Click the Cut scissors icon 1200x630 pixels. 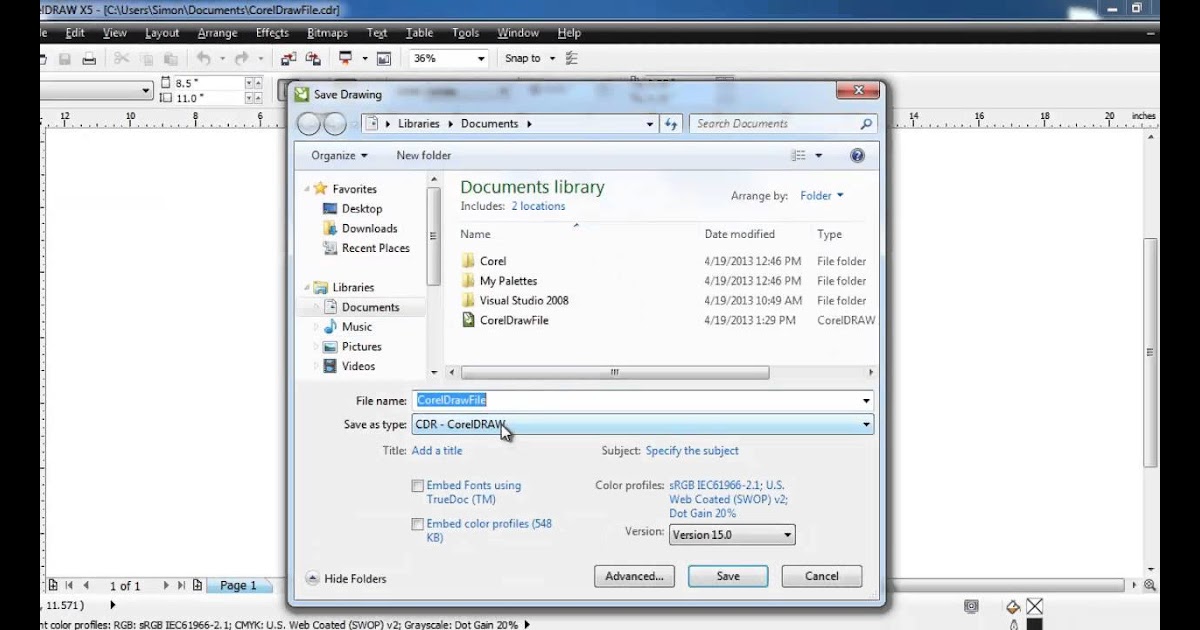pos(122,59)
